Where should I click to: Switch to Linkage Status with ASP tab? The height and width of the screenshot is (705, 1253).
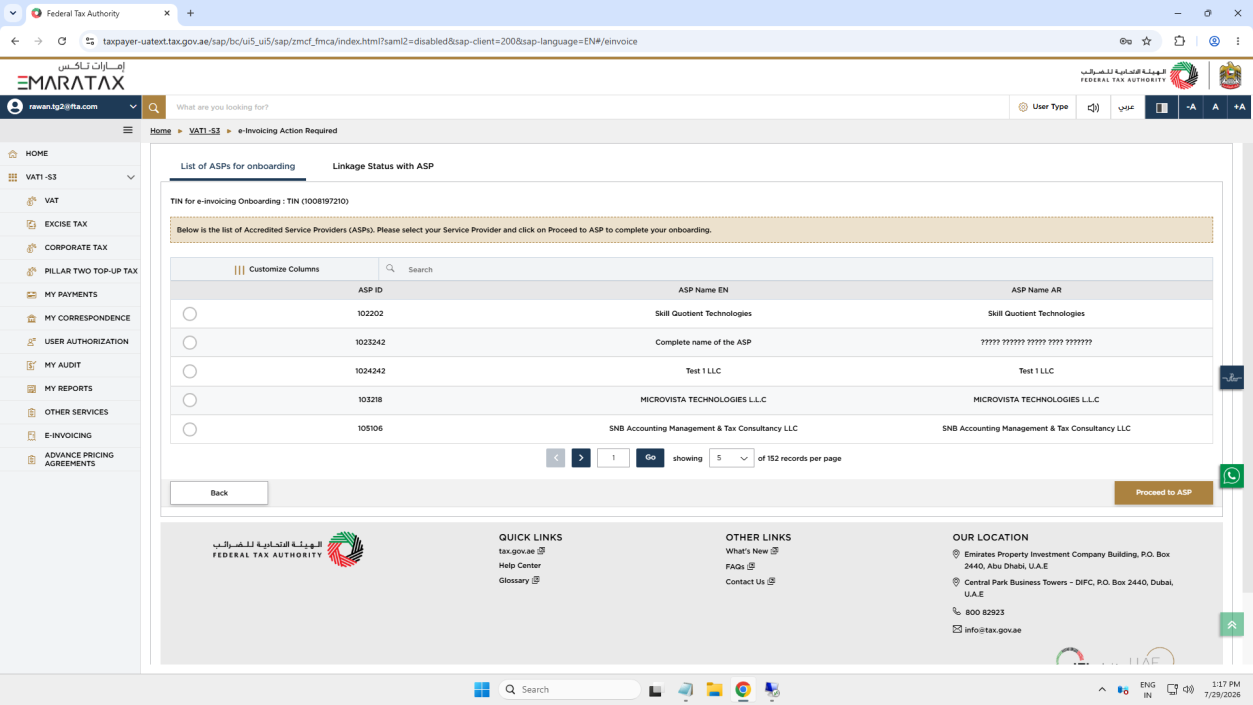pos(383,166)
